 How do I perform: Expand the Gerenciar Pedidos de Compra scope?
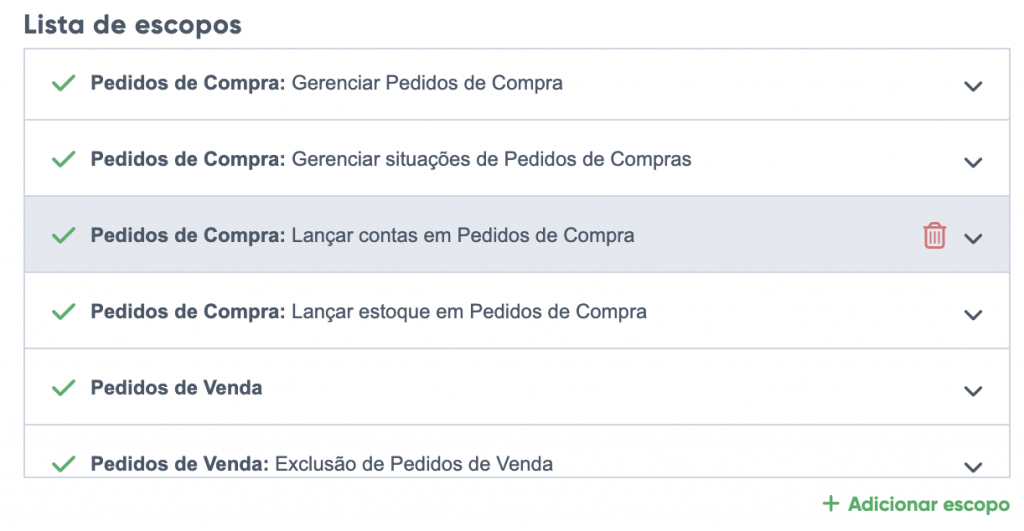973,86
